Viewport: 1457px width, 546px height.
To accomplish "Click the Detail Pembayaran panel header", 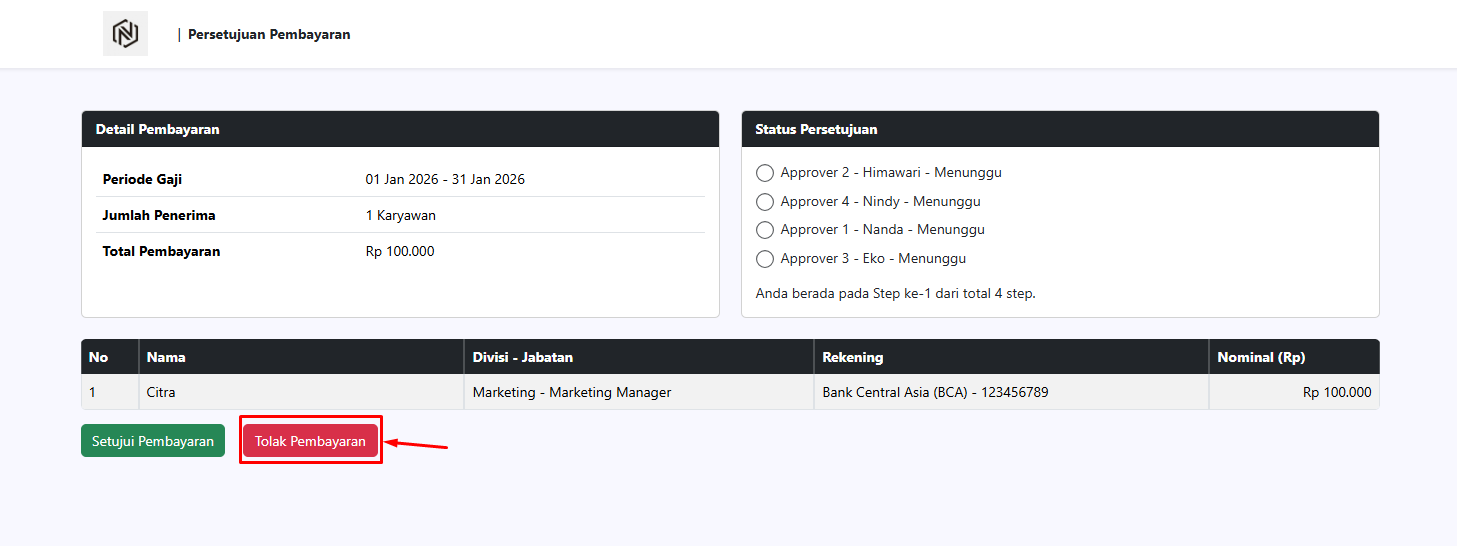I will pos(157,129).
